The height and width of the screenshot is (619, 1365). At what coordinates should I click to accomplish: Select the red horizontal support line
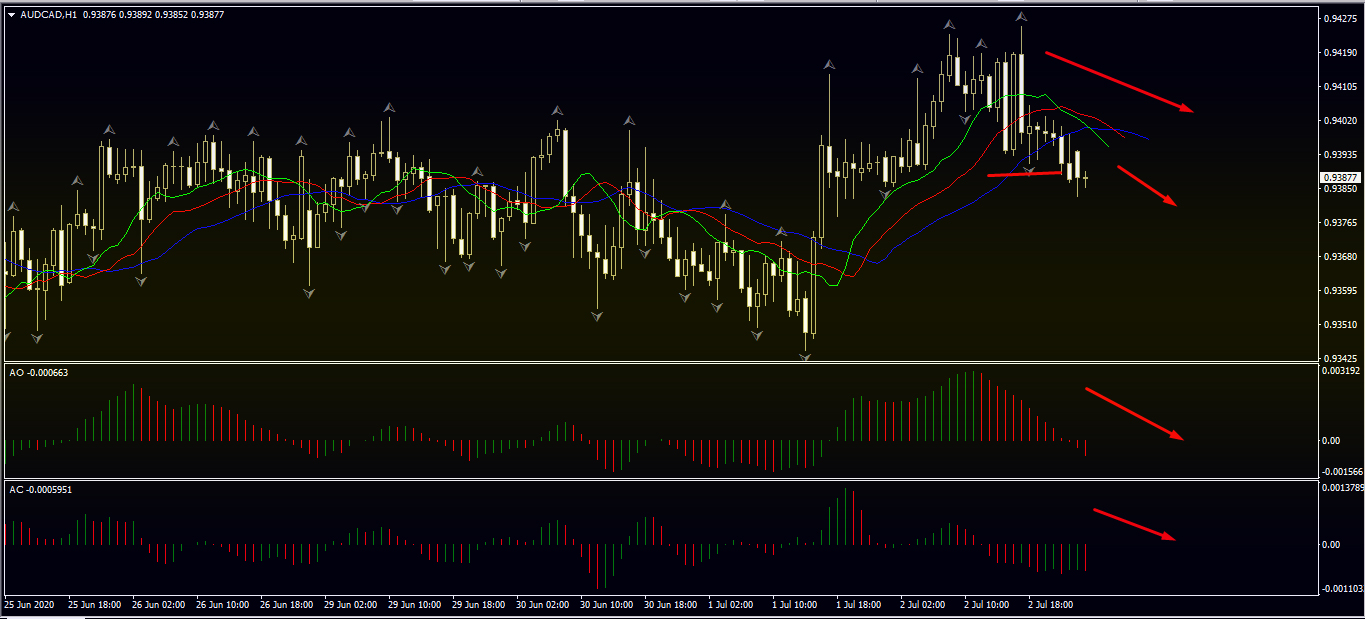coord(1024,174)
